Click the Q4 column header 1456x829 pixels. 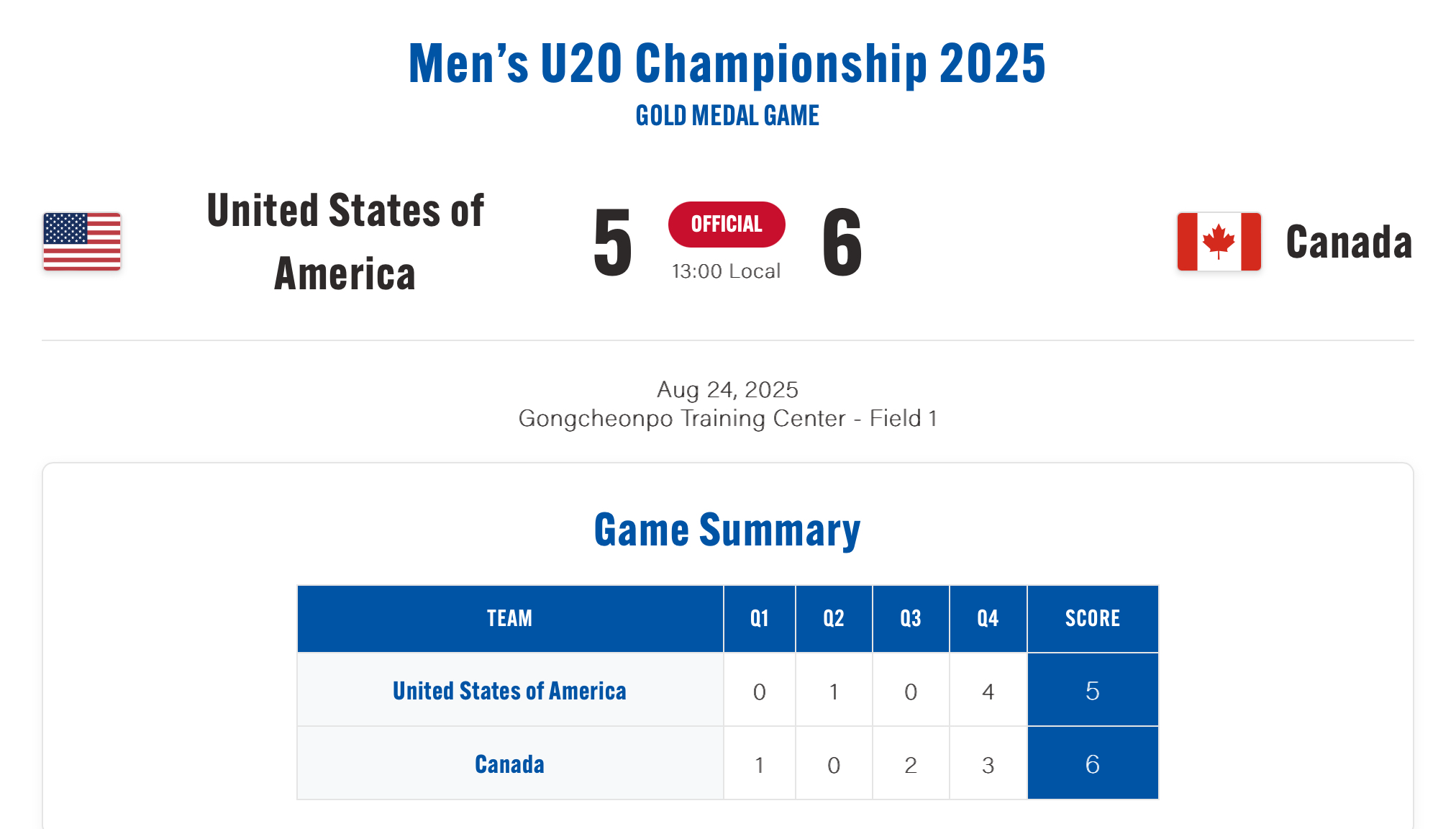(988, 619)
